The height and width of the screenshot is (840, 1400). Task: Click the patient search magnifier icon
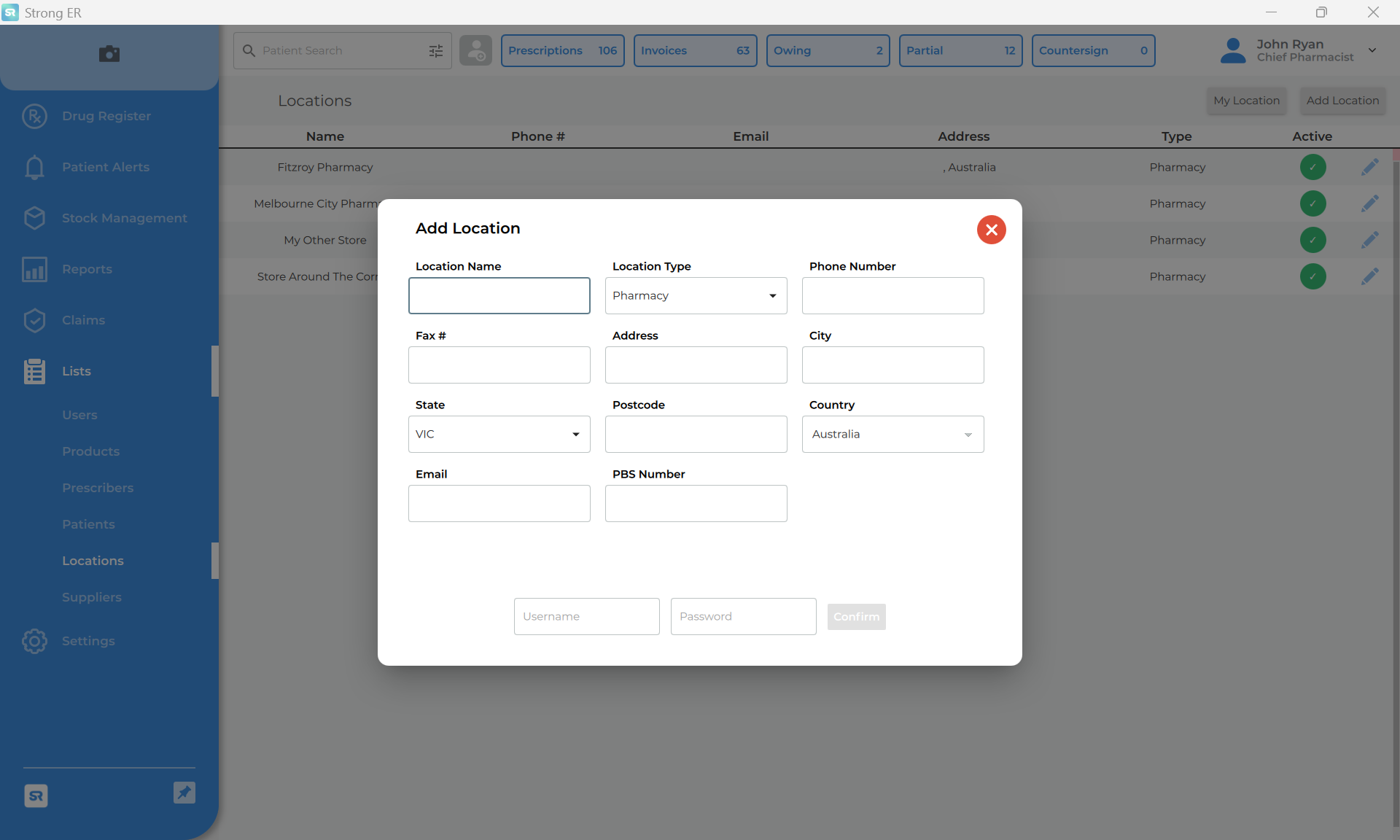point(249,50)
